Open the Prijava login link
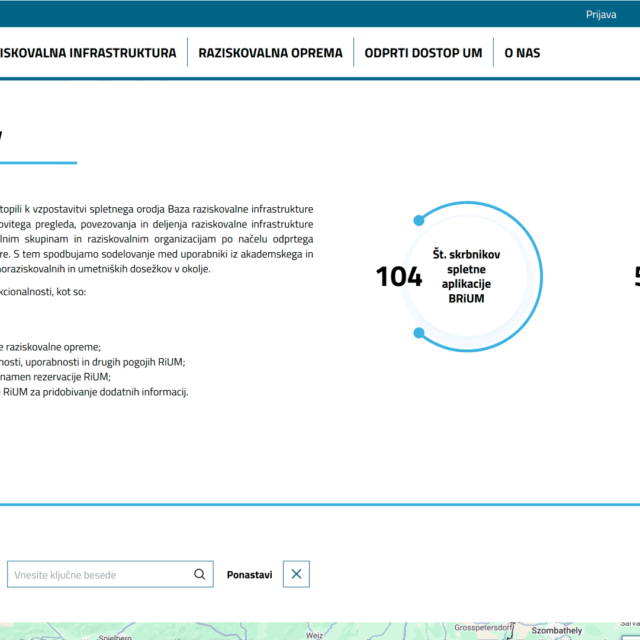The width and height of the screenshot is (640, 640). pos(601,15)
